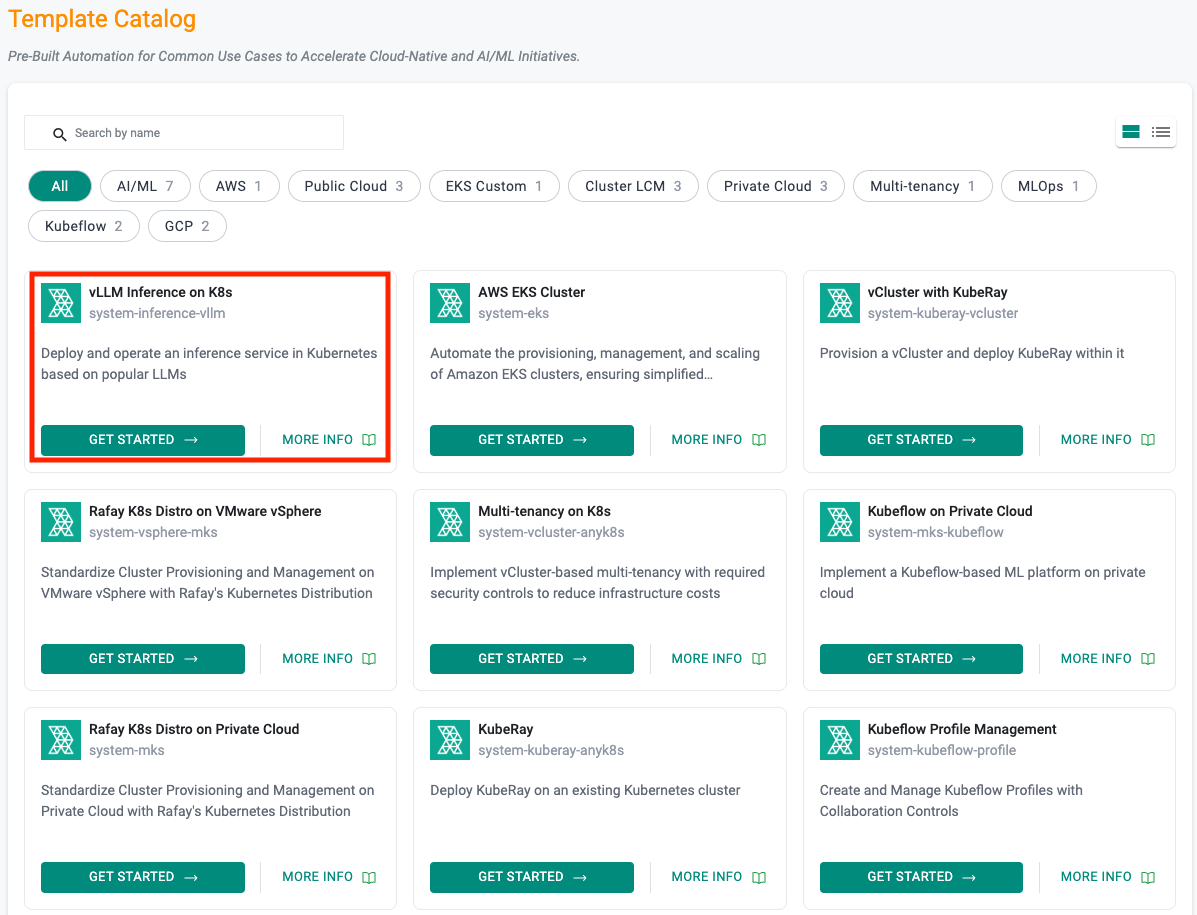Click the KubeRay template logo
Viewport: 1197px width, 915px height.
450,740
